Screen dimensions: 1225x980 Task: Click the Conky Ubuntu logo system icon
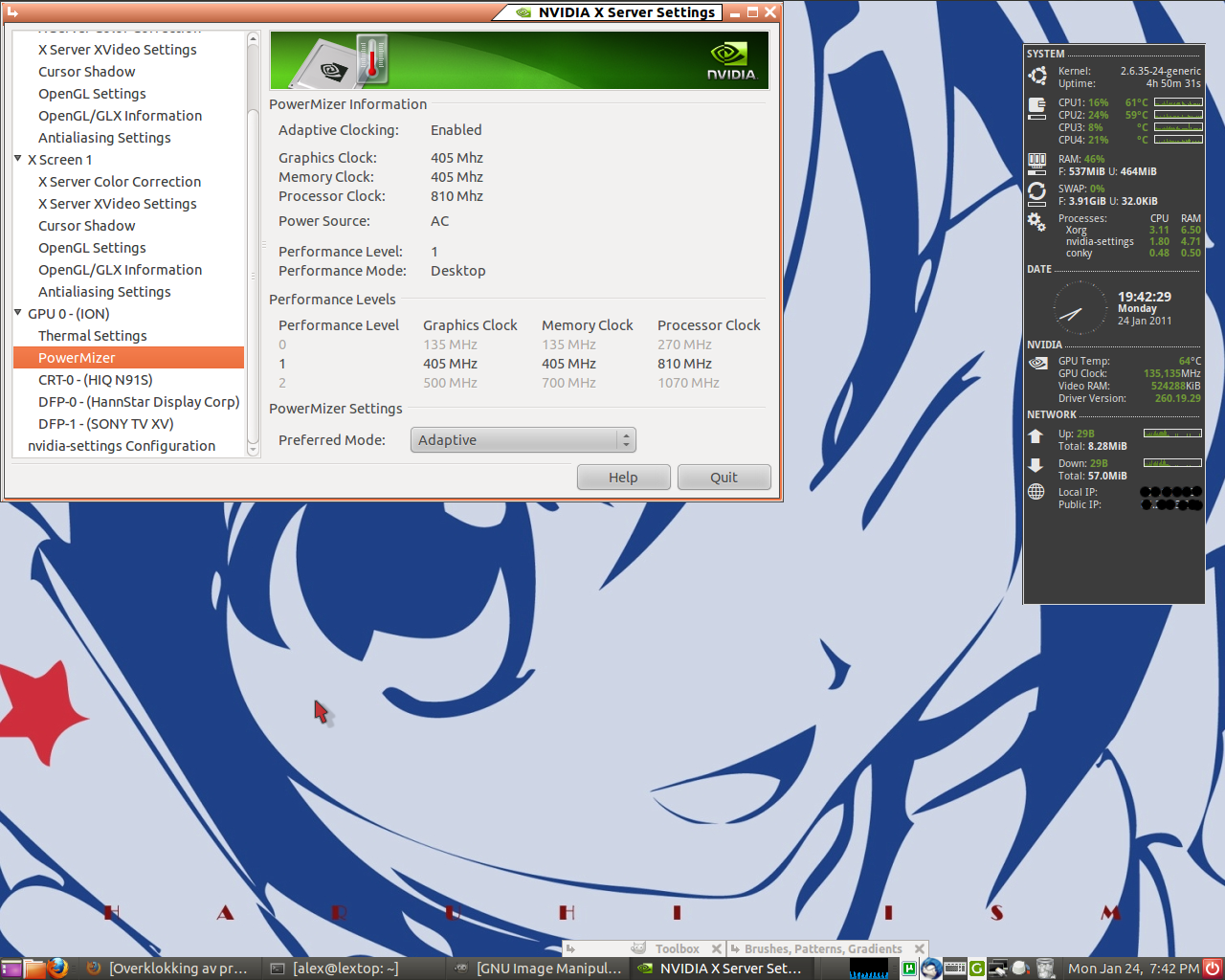pos(1037,76)
